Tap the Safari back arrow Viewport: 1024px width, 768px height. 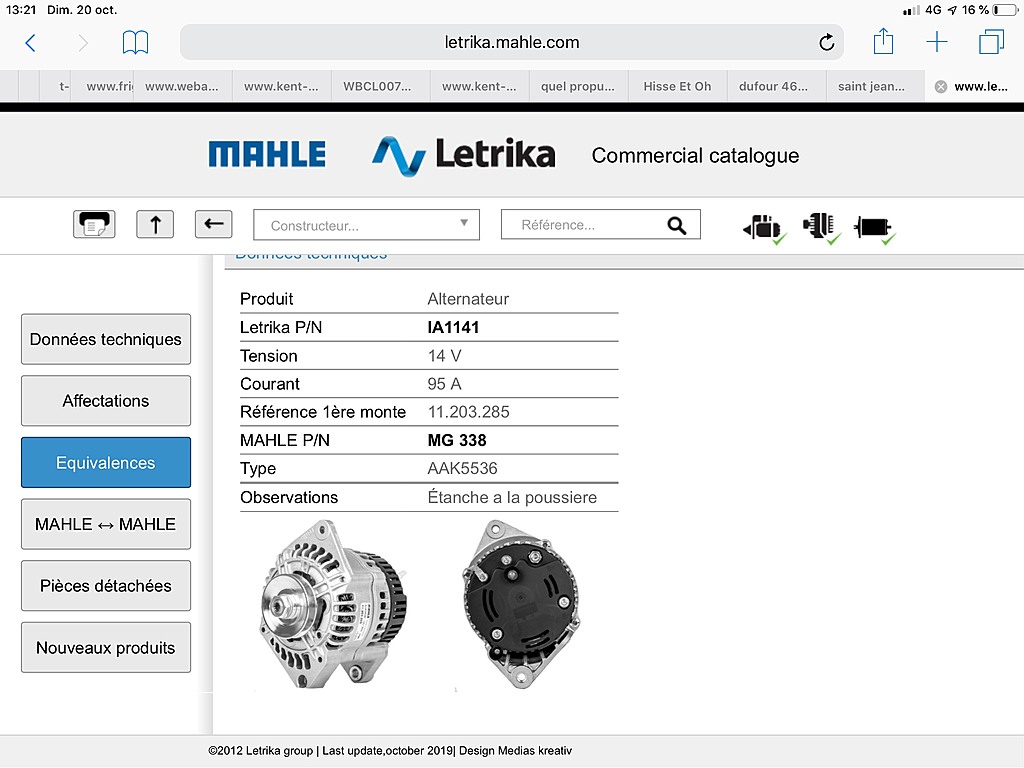tap(30, 43)
